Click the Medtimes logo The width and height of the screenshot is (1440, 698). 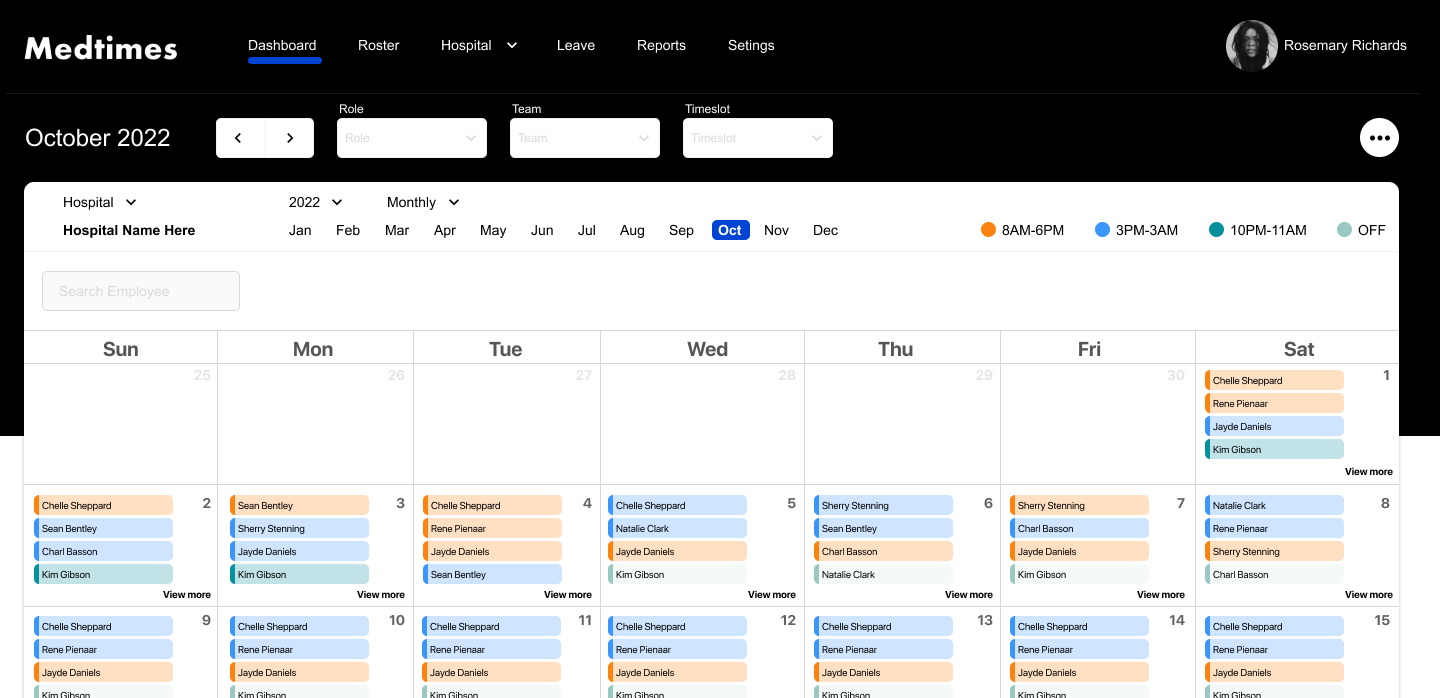coord(101,47)
